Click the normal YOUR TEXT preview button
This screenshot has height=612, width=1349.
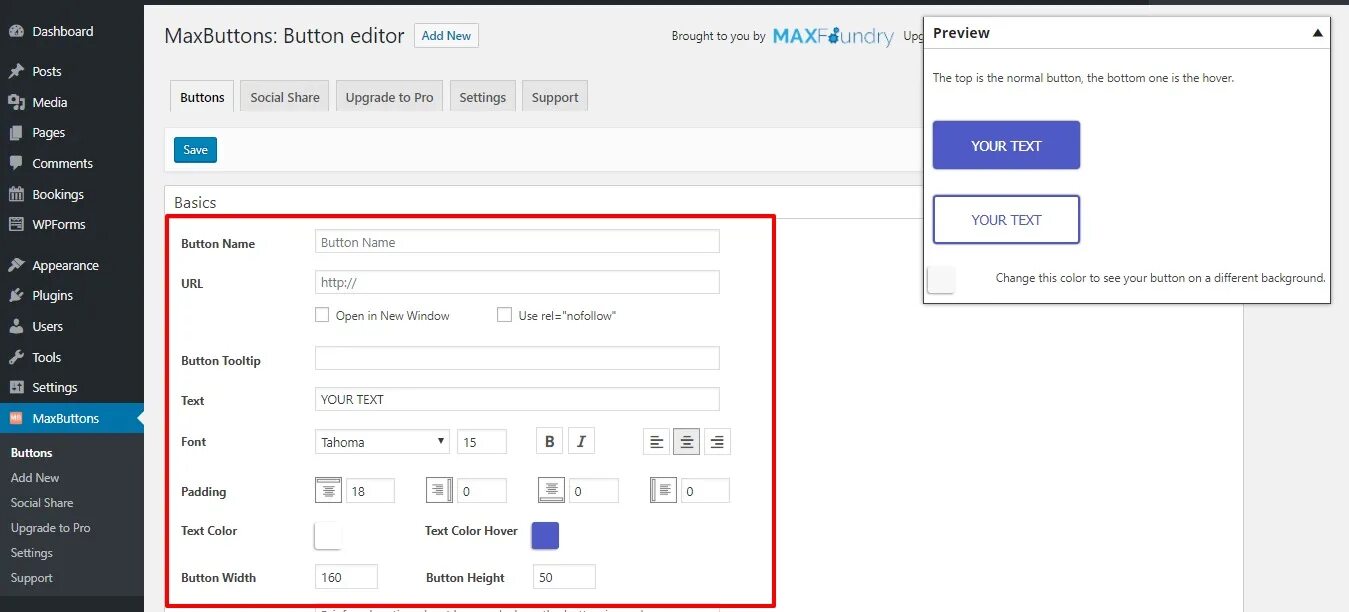tap(1006, 145)
